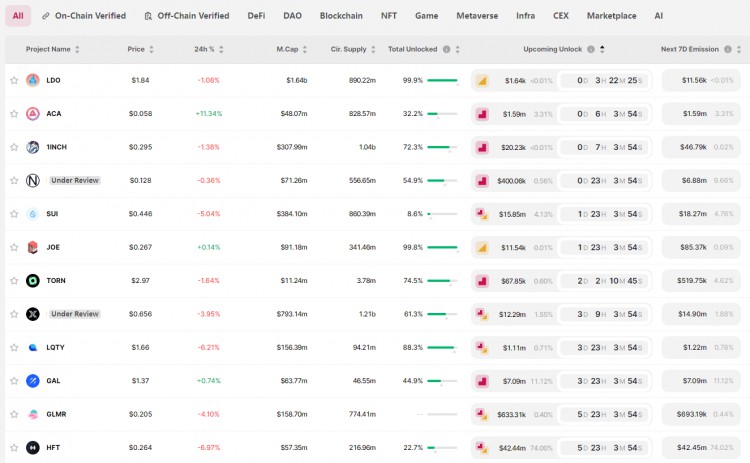Click the HFT token logo
750x463 pixels.
33,448
